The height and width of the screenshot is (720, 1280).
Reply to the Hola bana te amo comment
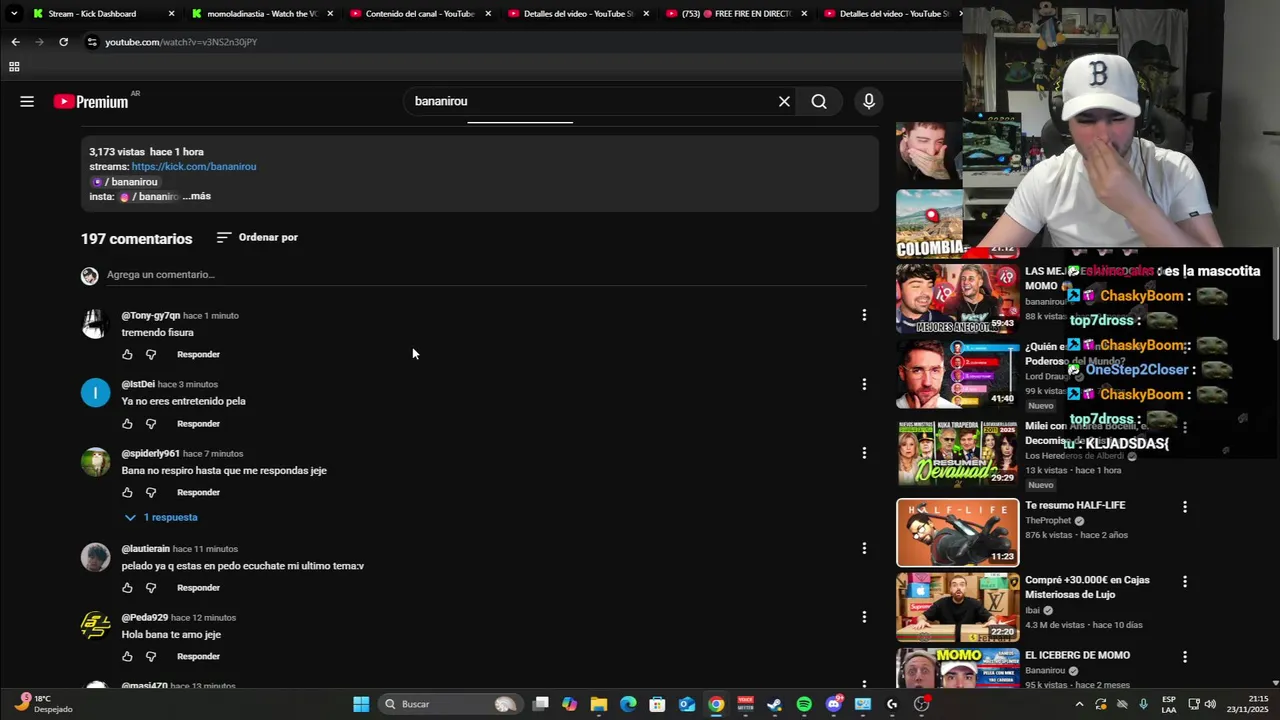pyautogui.click(x=198, y=656)
